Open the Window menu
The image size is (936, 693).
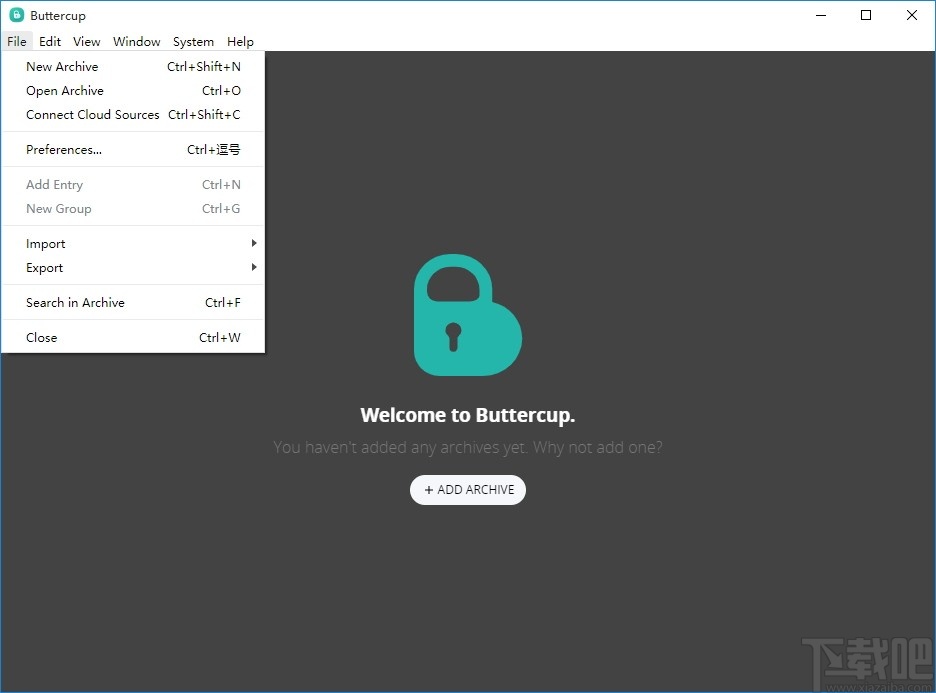coord(137,41)
